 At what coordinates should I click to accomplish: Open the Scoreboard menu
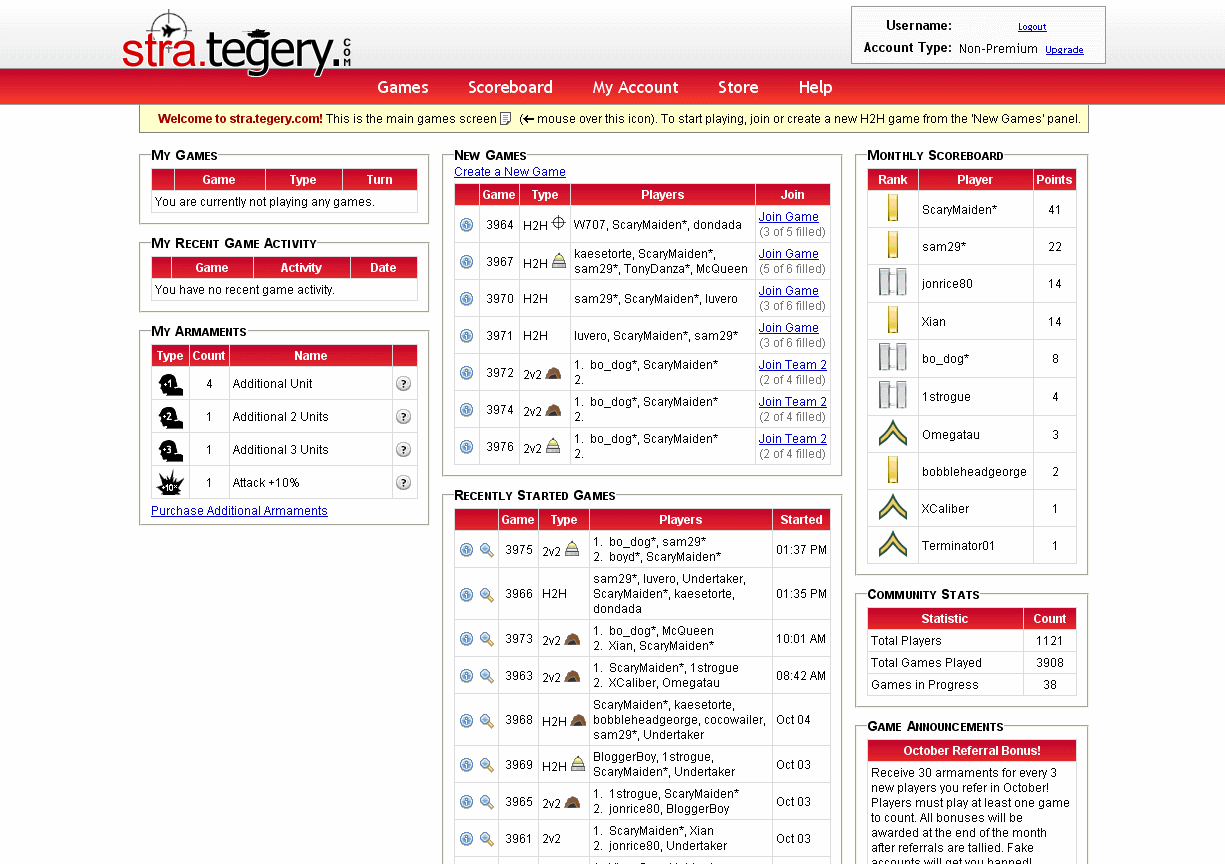click(510, 87)
